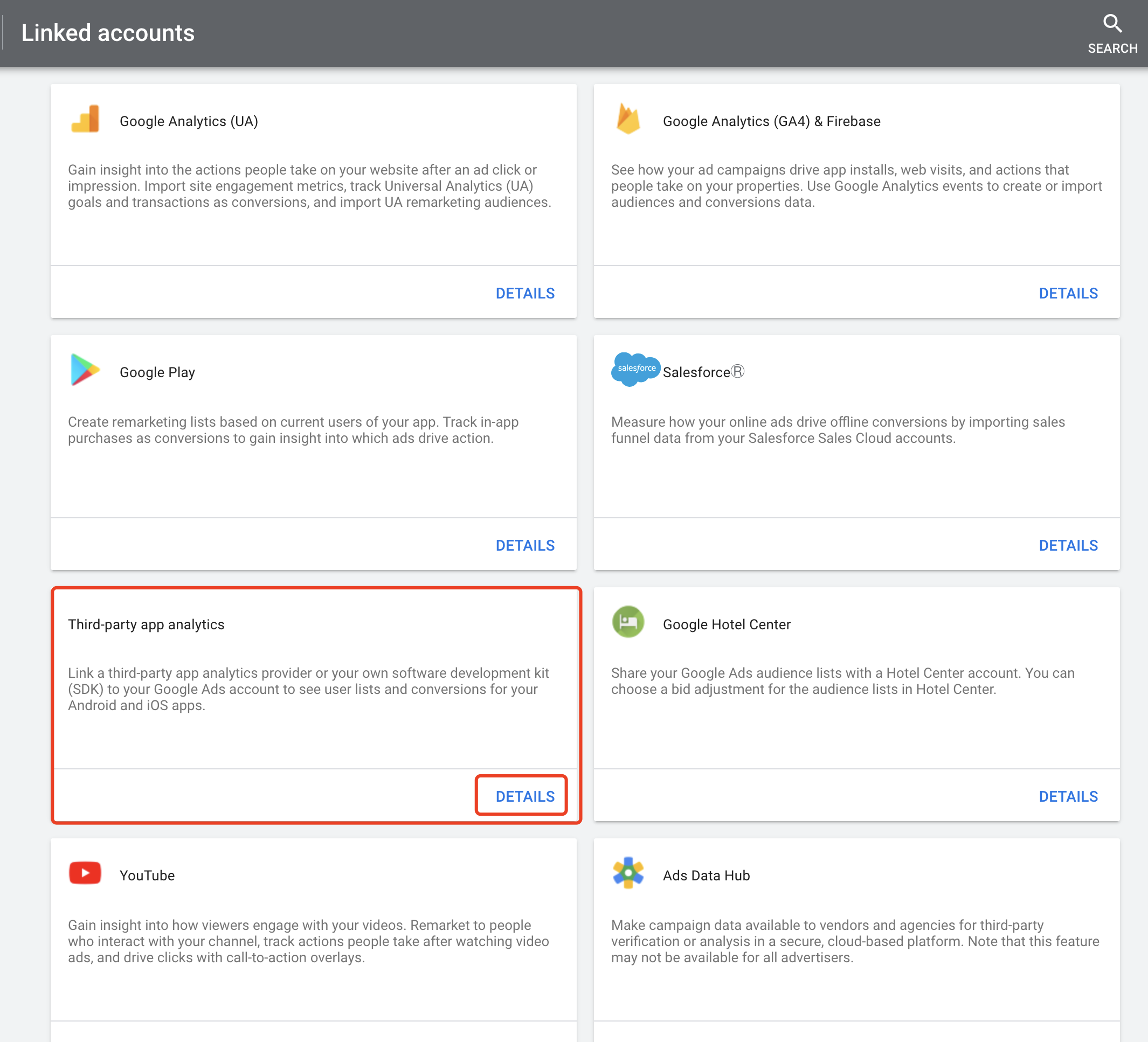Click the 'Ads Data Hub' card title
The height and width of the screenshot is (1042, 1148).
coord(706,876)
